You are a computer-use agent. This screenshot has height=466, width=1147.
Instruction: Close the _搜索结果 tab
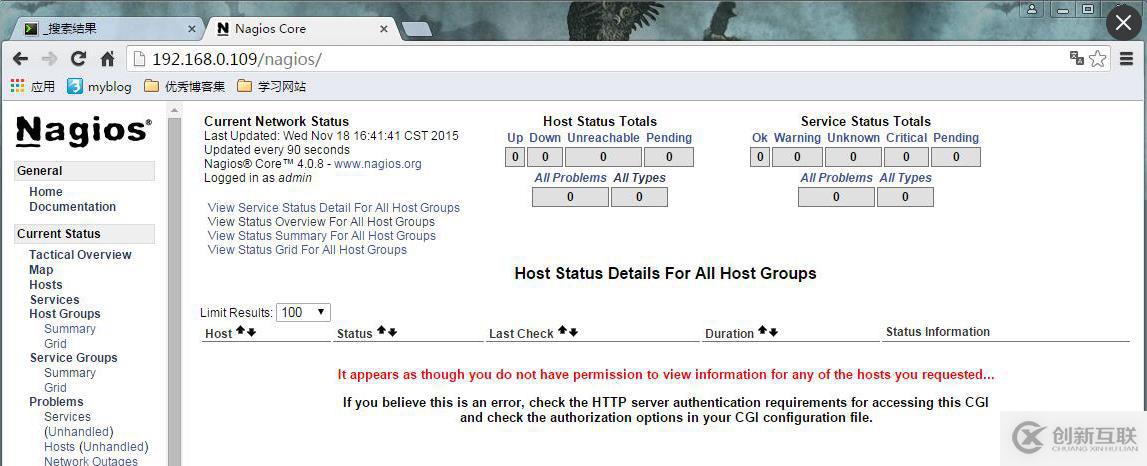pos(192,29)
